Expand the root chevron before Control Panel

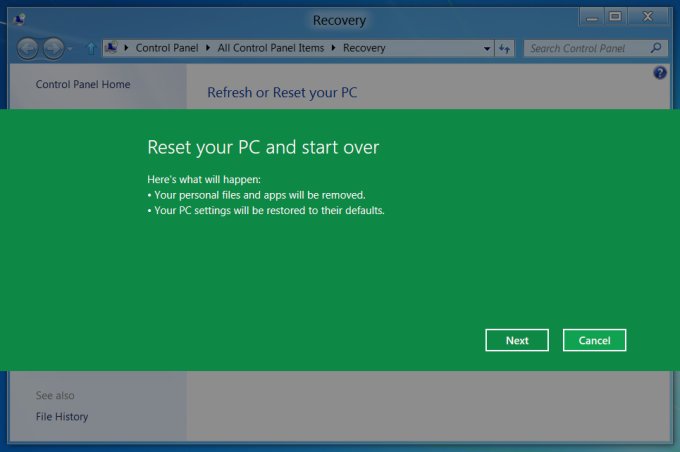pos(126,48)
